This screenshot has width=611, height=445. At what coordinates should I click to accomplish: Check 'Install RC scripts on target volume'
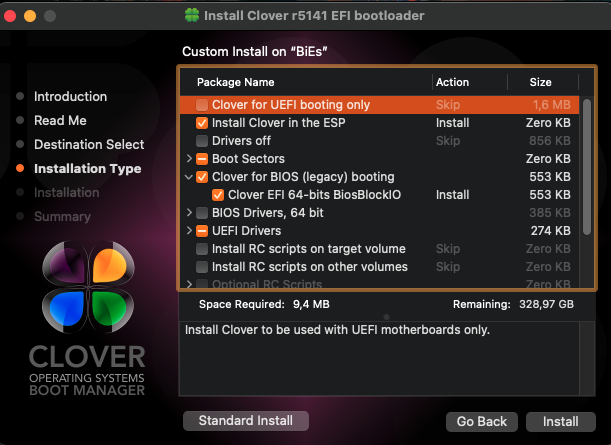point(202,249)
